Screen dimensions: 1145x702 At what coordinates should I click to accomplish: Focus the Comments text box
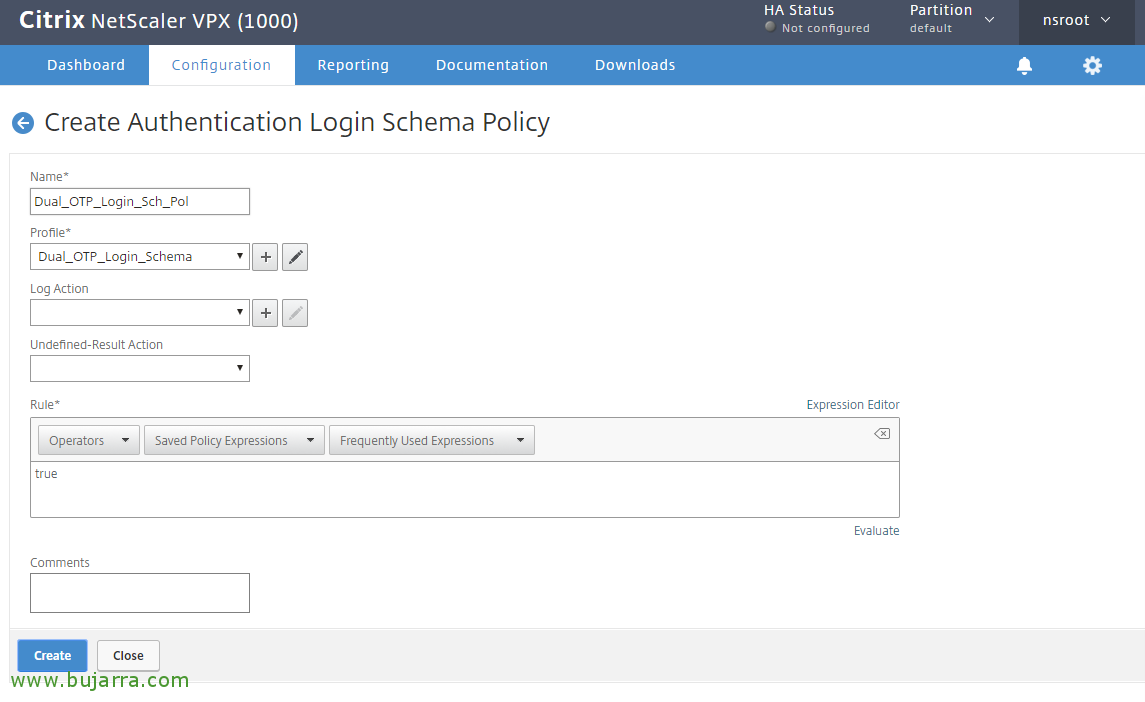139,593
